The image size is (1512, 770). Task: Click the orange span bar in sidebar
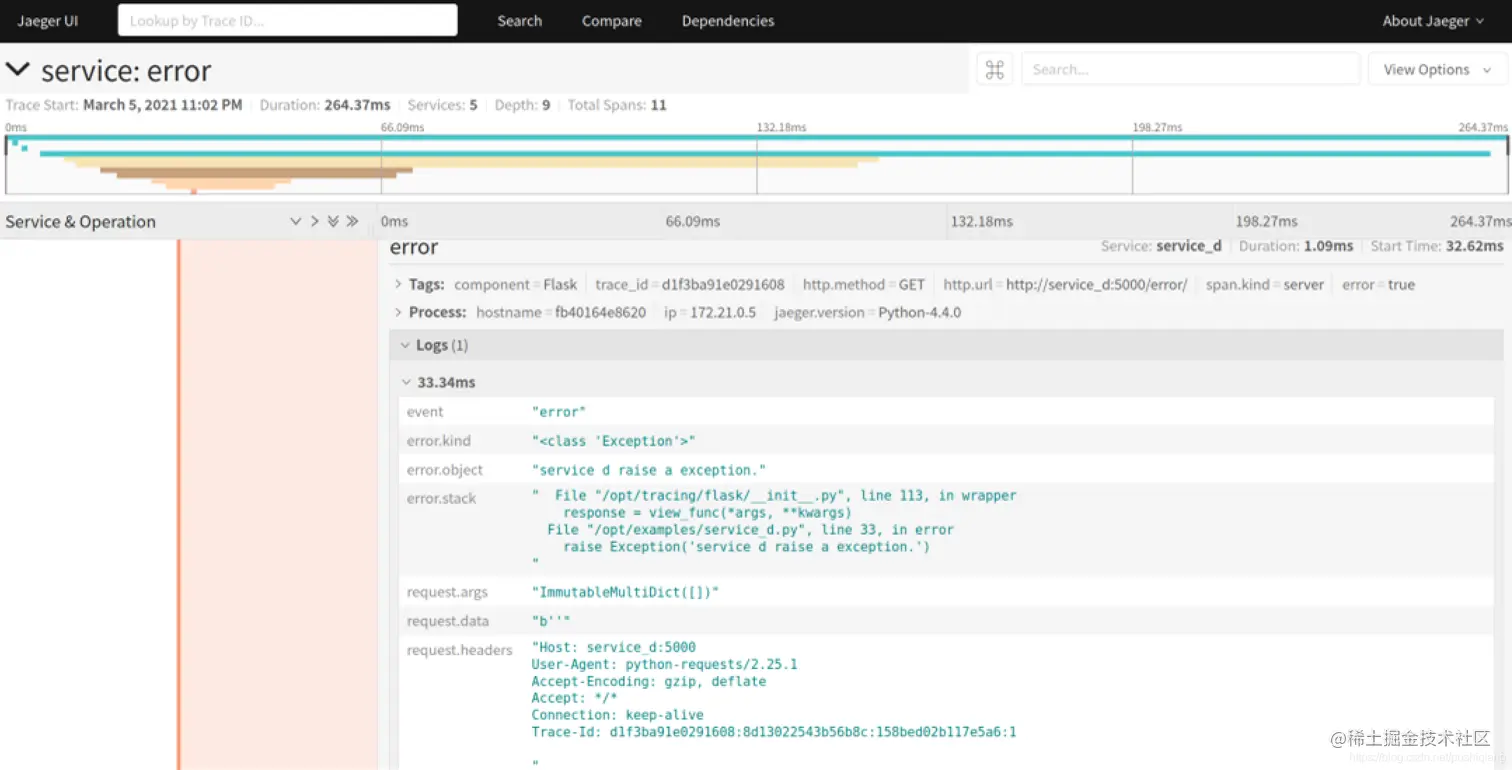179,504
